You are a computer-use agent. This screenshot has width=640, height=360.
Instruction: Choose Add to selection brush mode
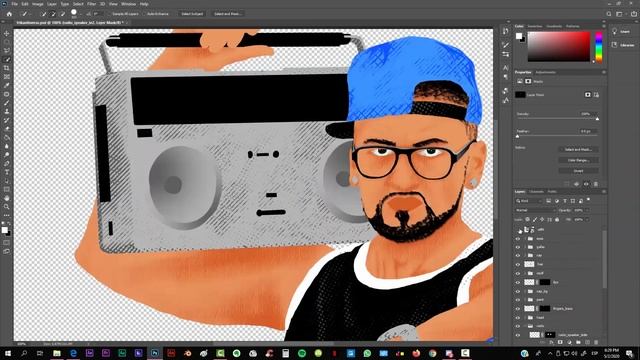pos(53,14)
